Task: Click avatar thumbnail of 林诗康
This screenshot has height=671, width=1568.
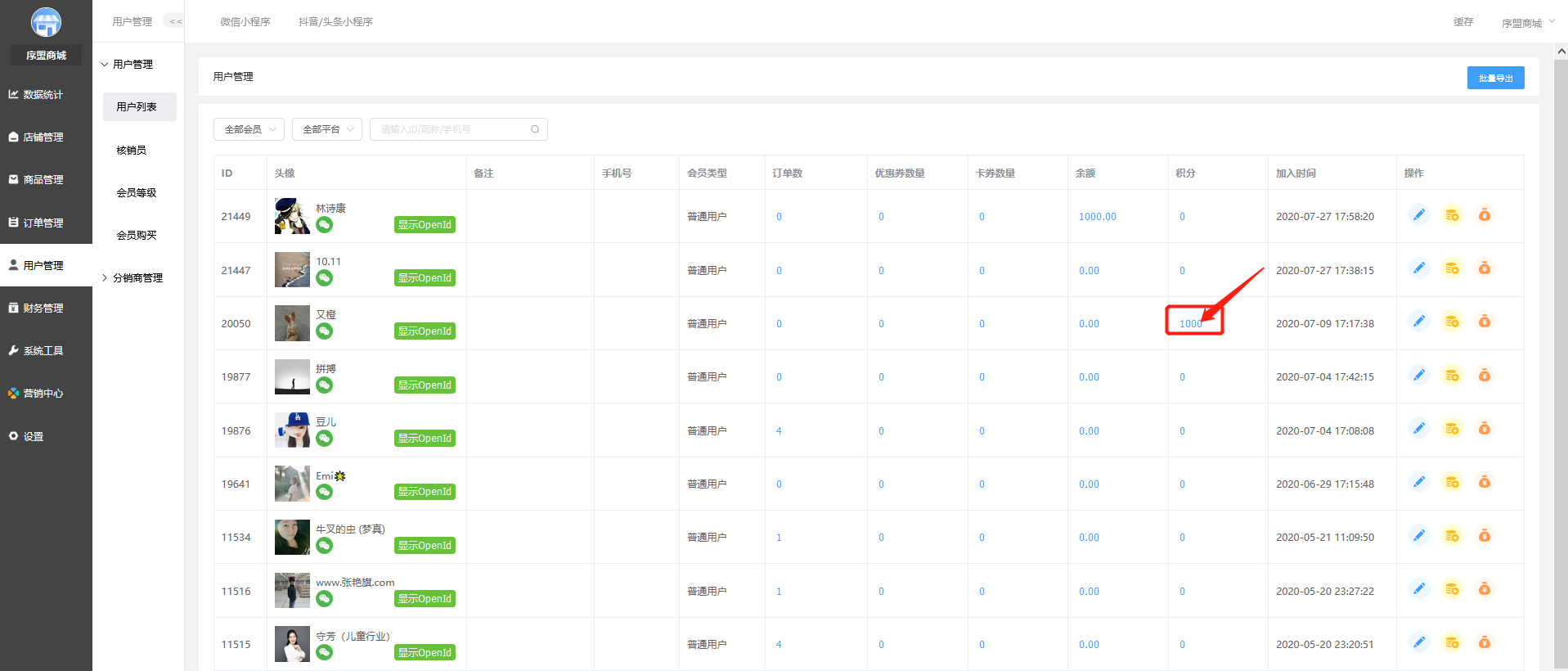Action: pyautogui.click(x=292, y=216)
